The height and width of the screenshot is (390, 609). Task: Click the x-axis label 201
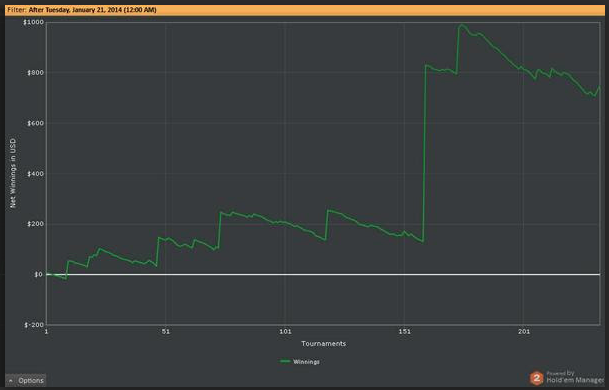click(524, 332)
